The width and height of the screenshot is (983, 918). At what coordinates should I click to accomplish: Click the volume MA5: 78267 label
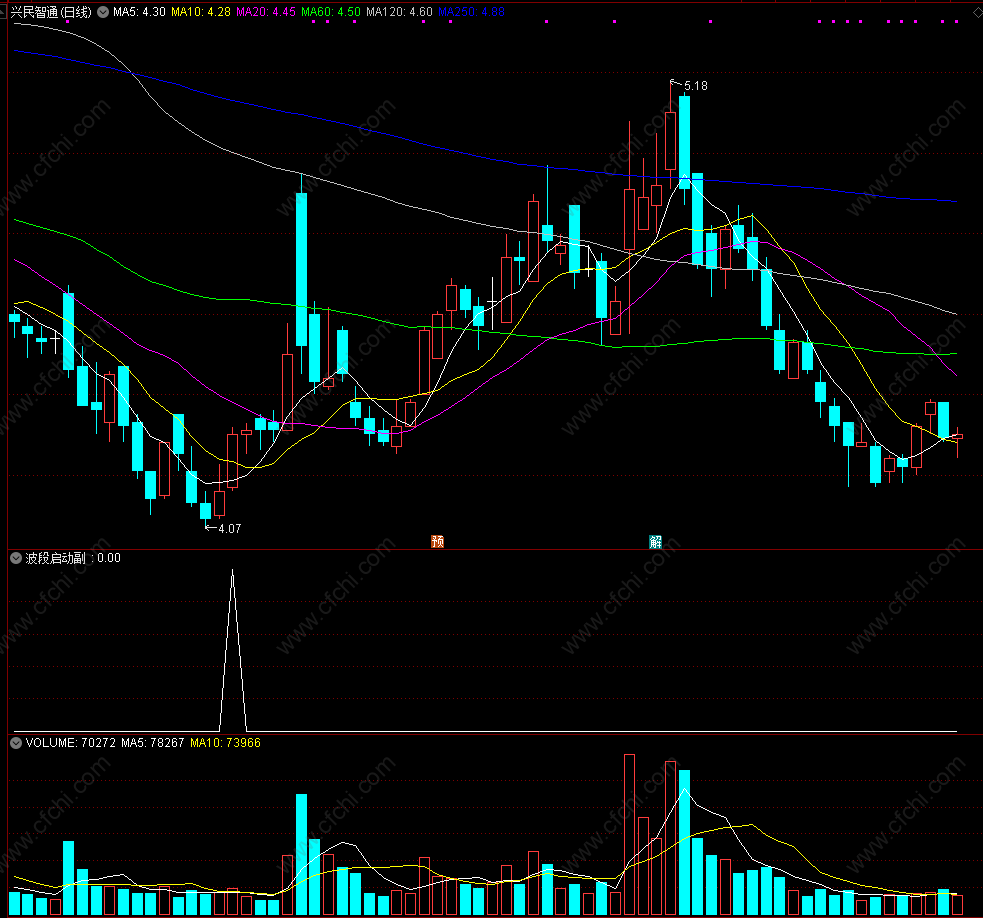tap(152, 742)
